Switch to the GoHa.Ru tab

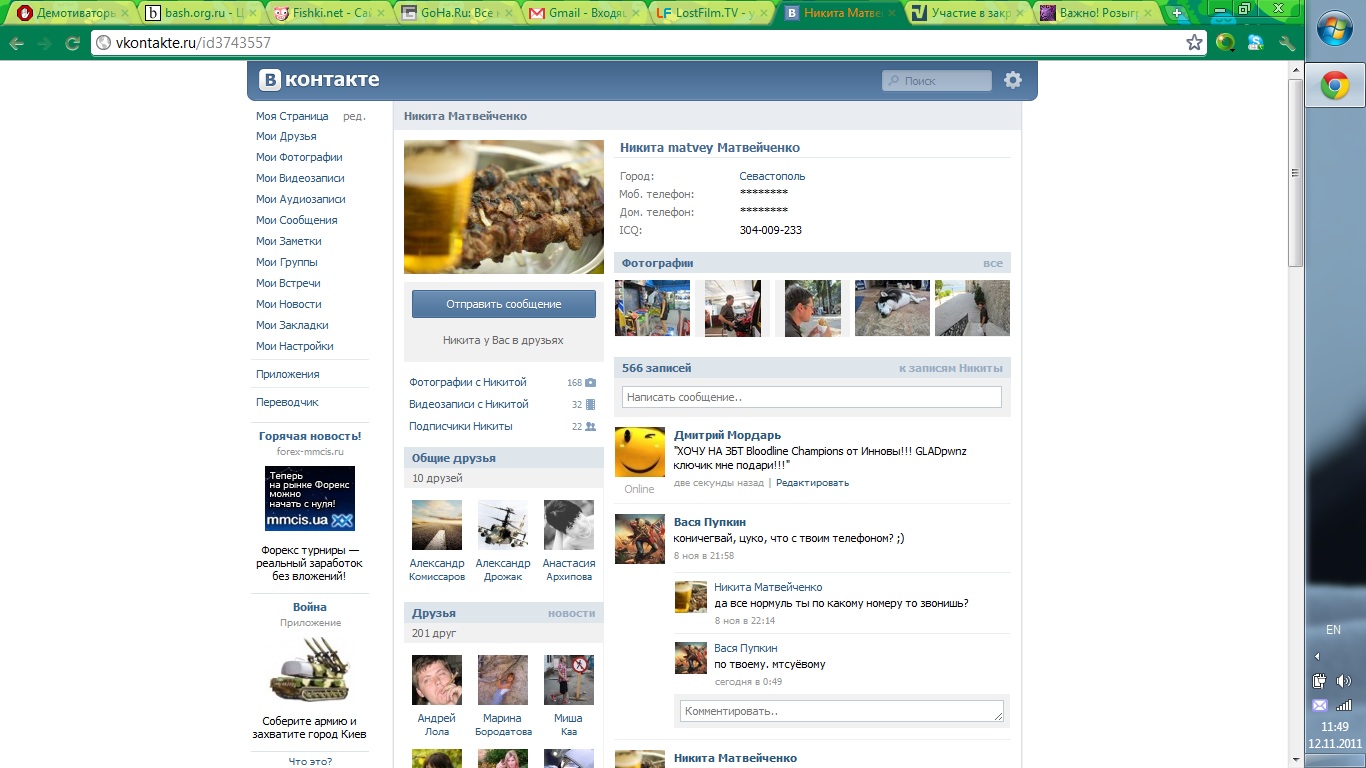(x=453, y=13)
